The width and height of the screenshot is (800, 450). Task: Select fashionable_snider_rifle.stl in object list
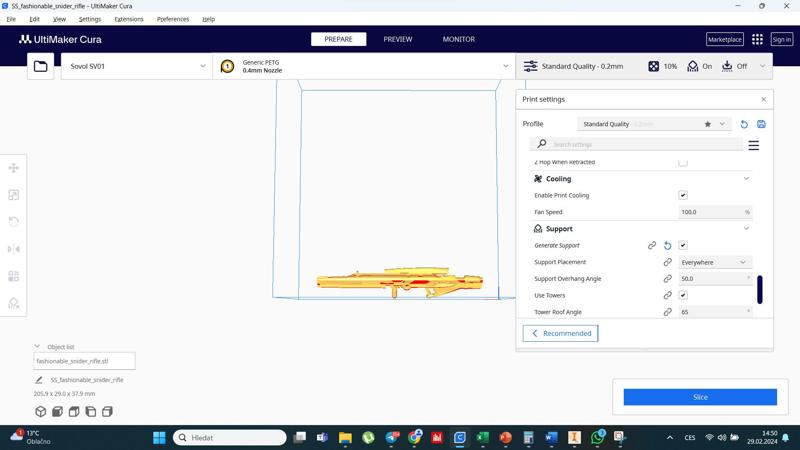tap(84, 361)
